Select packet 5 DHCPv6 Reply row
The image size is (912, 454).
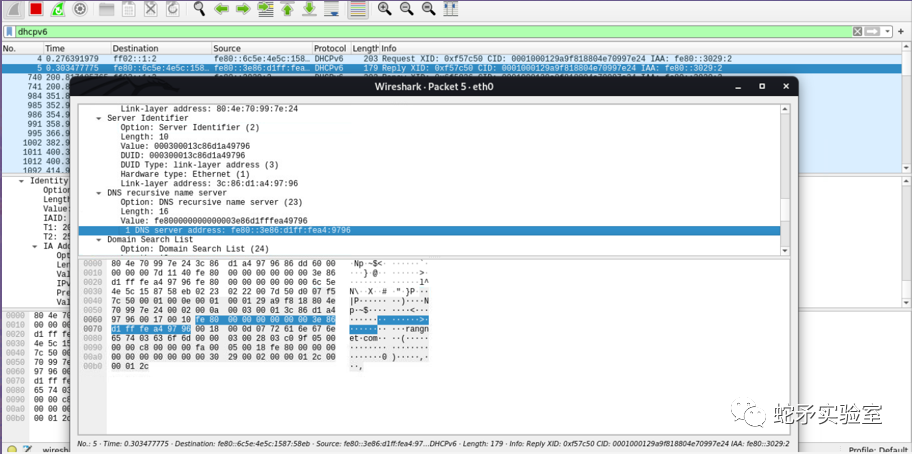[x=451, y=68]
